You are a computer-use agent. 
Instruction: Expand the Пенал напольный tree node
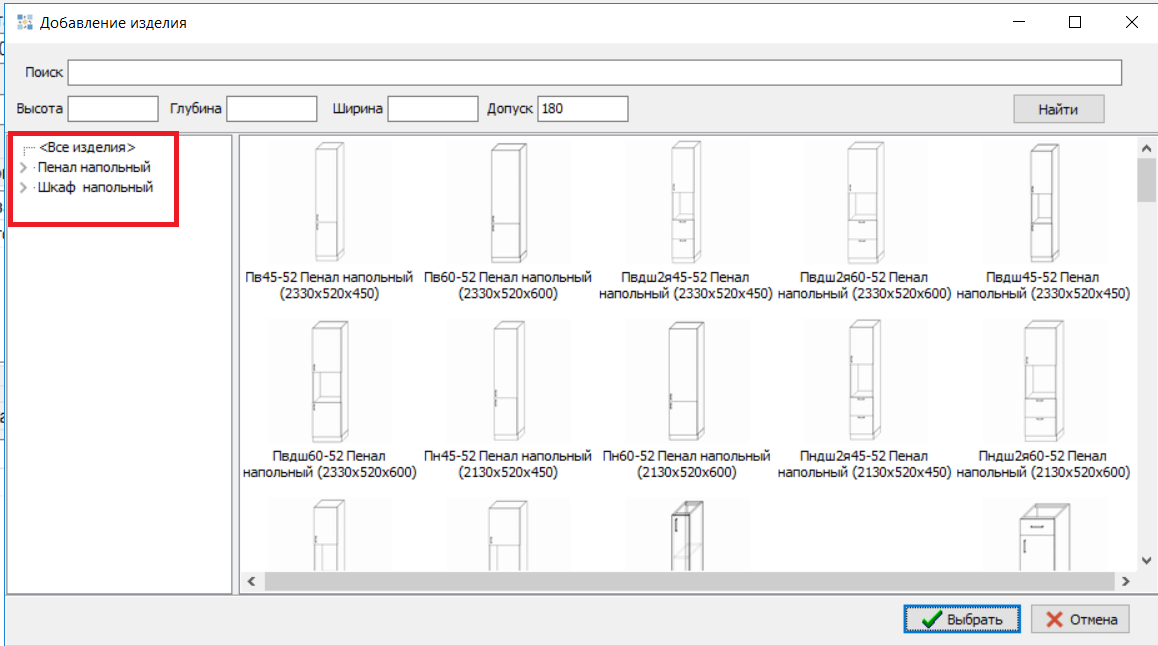click(24, 168)
